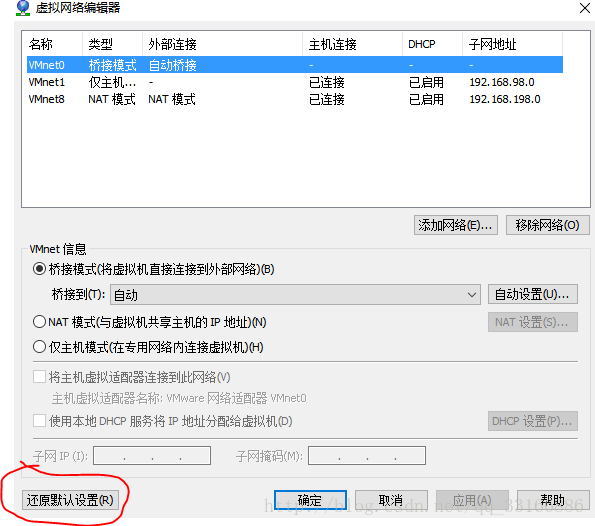Click subnet address 192.168.198.0
Screen dimensions: 595x526
tap(505, 99)
